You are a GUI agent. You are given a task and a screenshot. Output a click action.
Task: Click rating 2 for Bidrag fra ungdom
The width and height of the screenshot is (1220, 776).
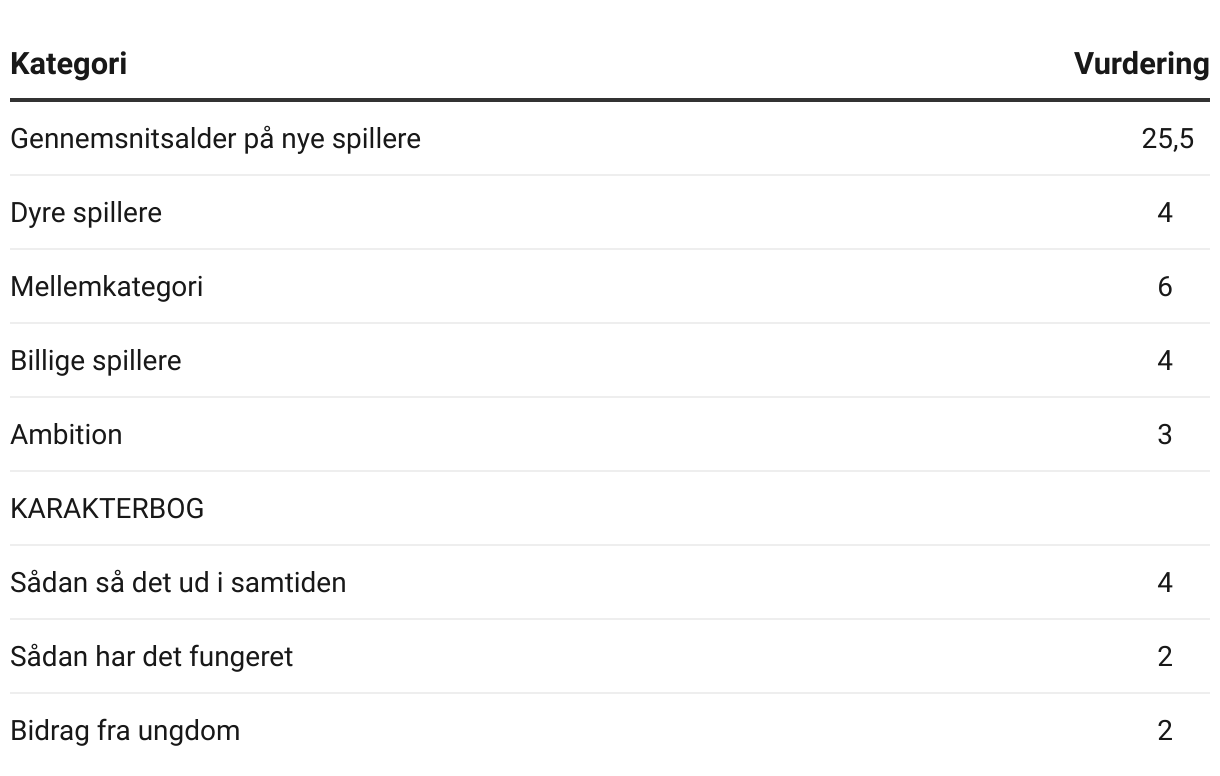coord(1165,731)
